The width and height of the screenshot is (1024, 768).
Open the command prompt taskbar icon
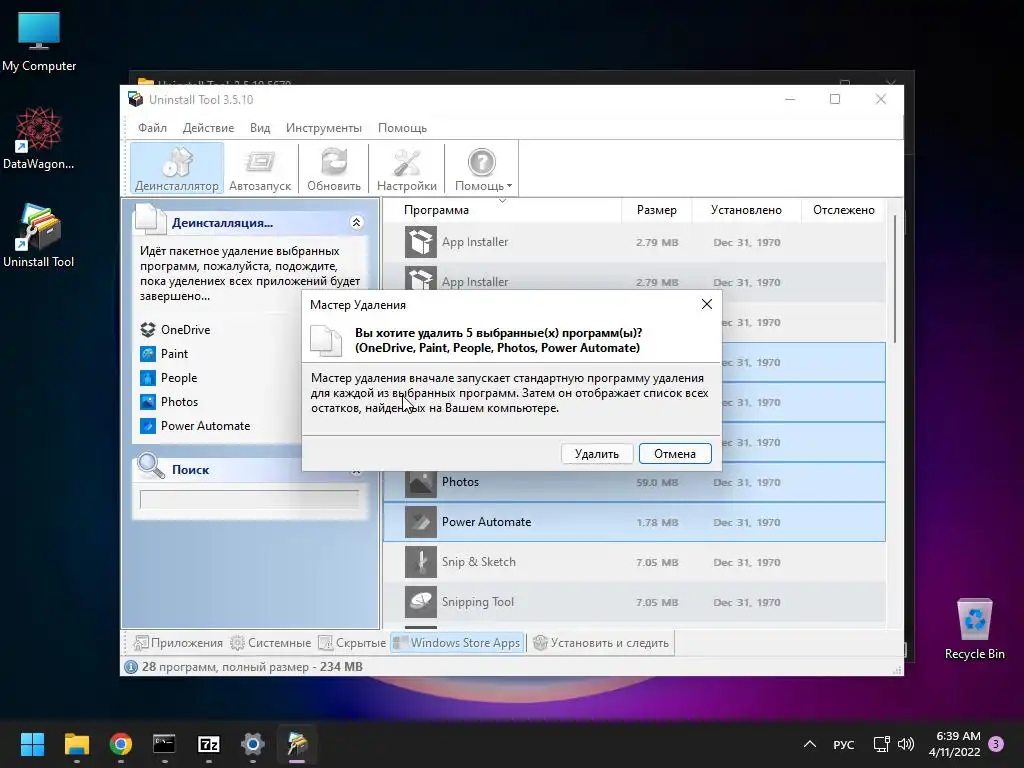click(165, 744)
